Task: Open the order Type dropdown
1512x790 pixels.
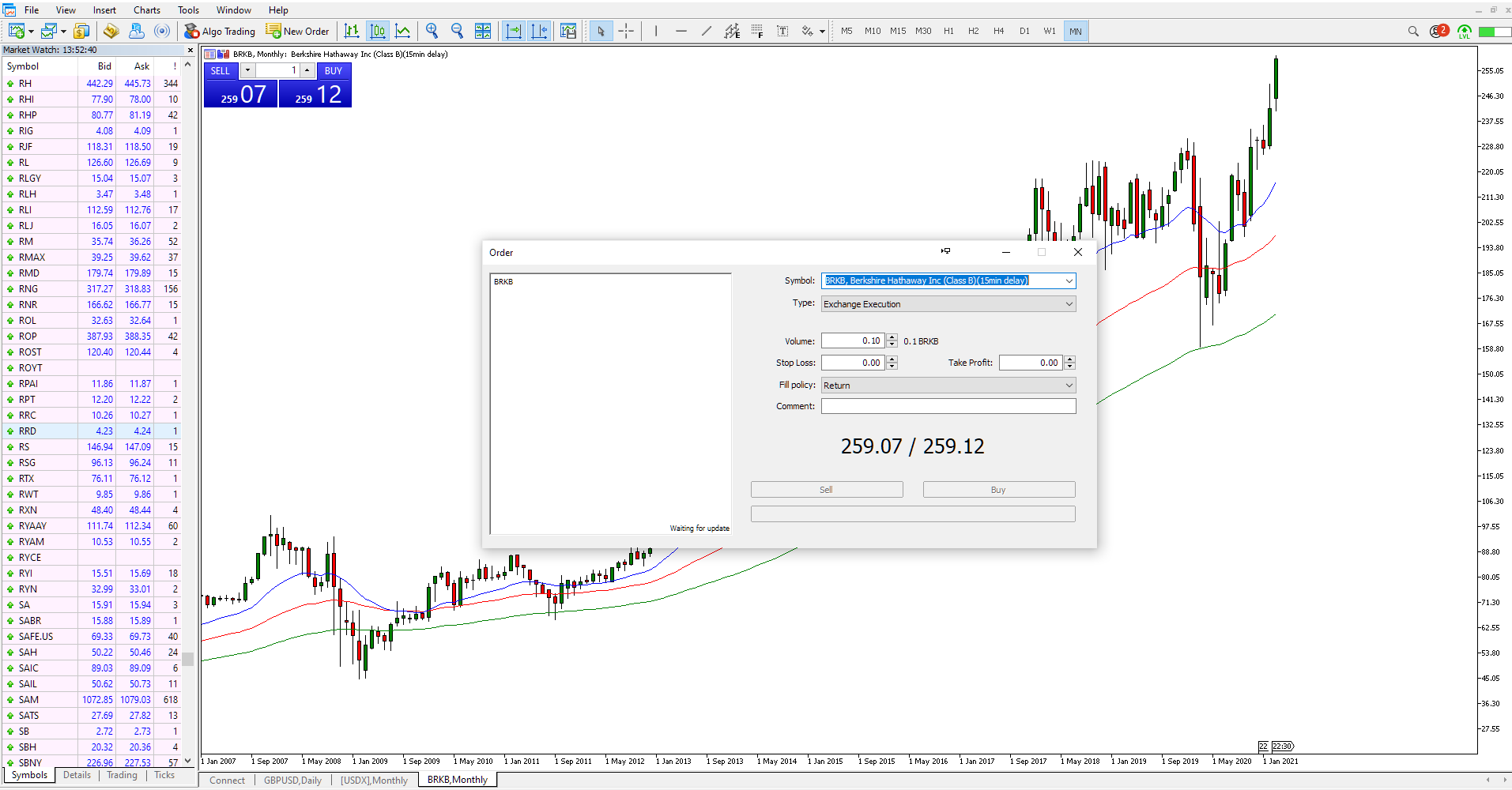Action: pyautogui.click(x=948, y=304)
